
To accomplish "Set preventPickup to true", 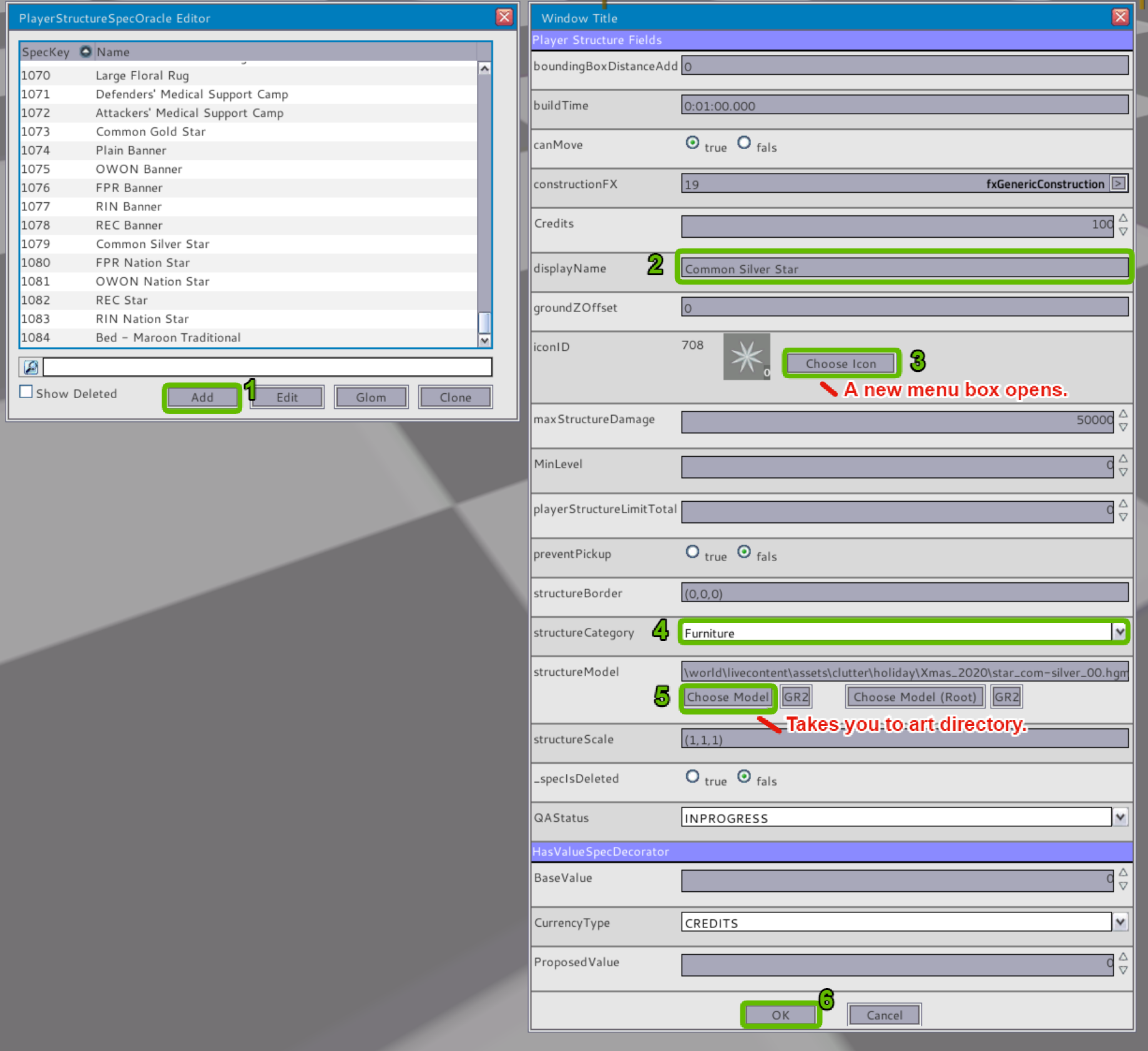I will (x=692, y=552).
